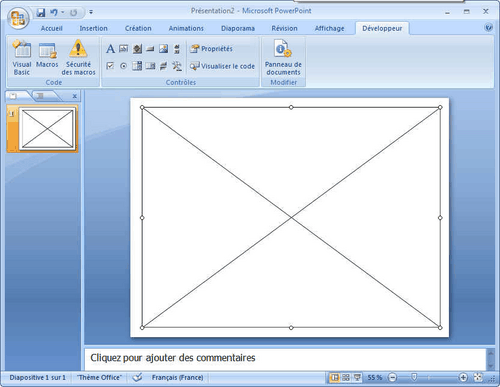Customize Quick Access Toolbar dropdown
500x387 pixels.
click(91, 13)
